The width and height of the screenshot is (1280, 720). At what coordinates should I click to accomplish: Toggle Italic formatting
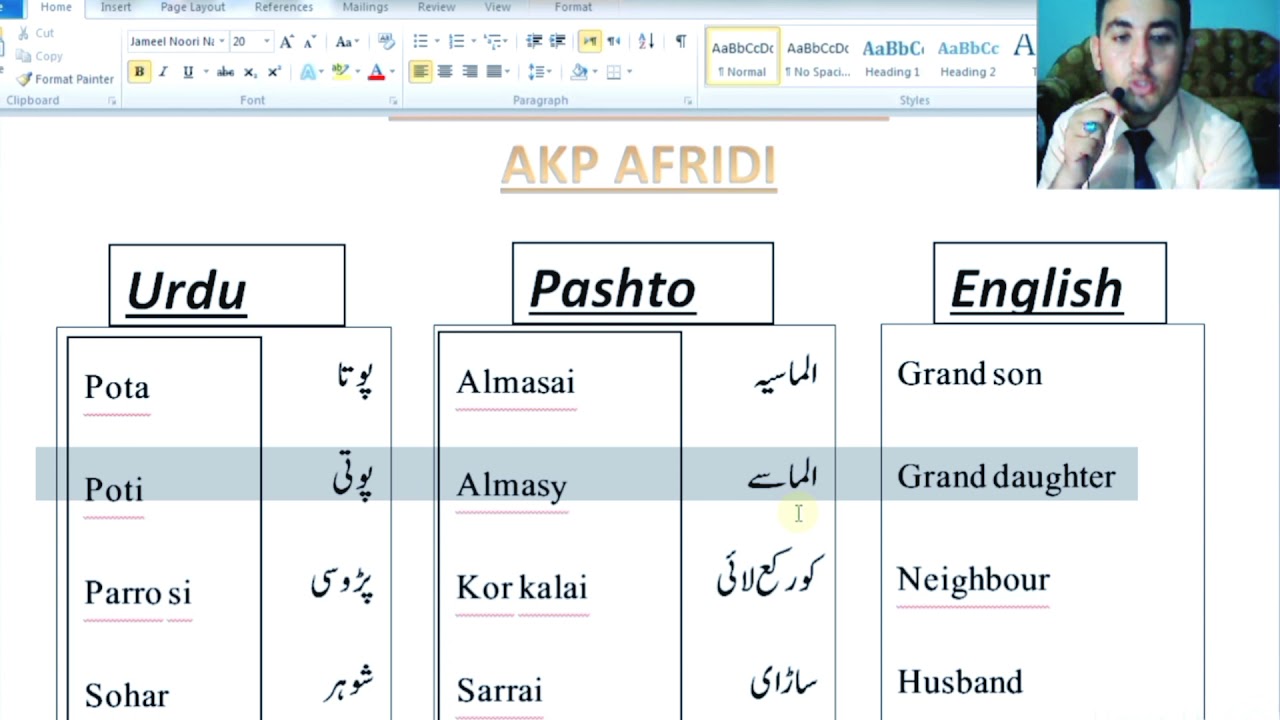pyautogui.click(x=163, y=72)
